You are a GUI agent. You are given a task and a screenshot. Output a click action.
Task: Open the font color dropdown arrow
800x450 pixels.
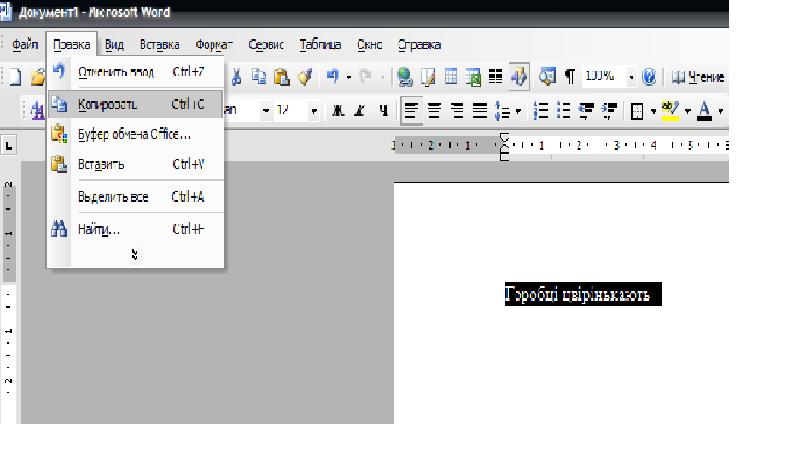pos(720,111)
